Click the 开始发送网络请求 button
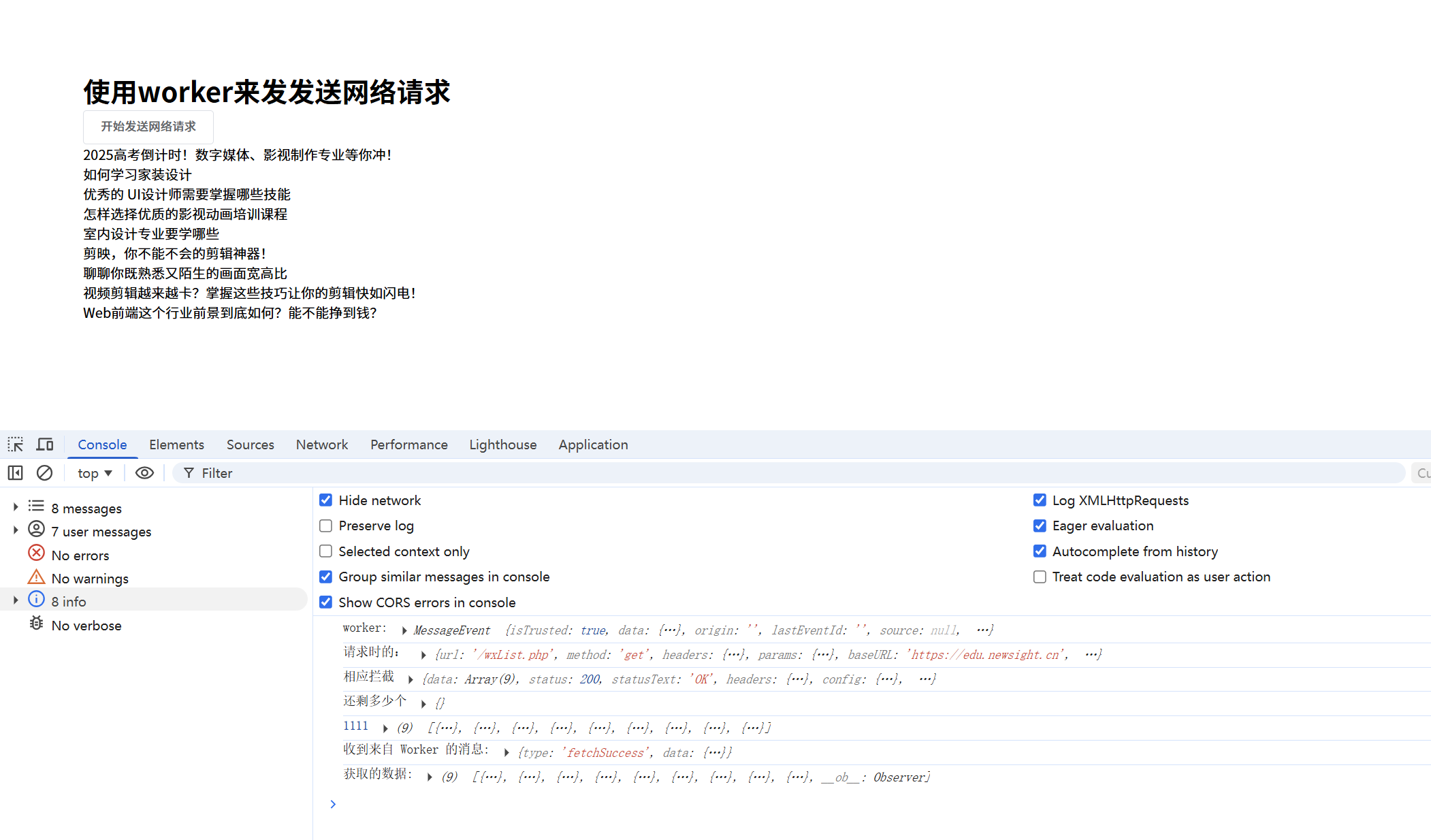This screenshot has height=840, width=1431. pos(148,127)
